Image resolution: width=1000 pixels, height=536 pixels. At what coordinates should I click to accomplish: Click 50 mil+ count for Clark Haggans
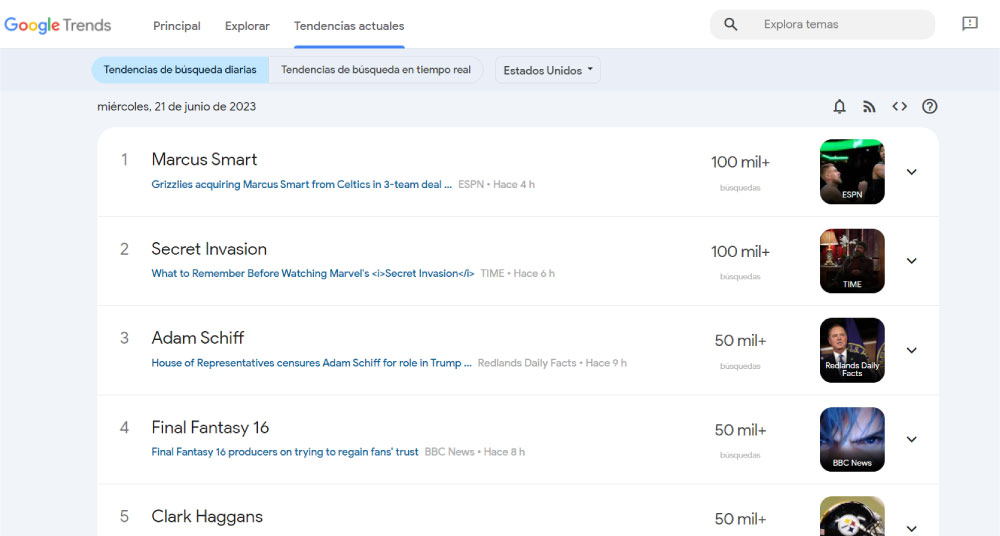coord(740,519)
